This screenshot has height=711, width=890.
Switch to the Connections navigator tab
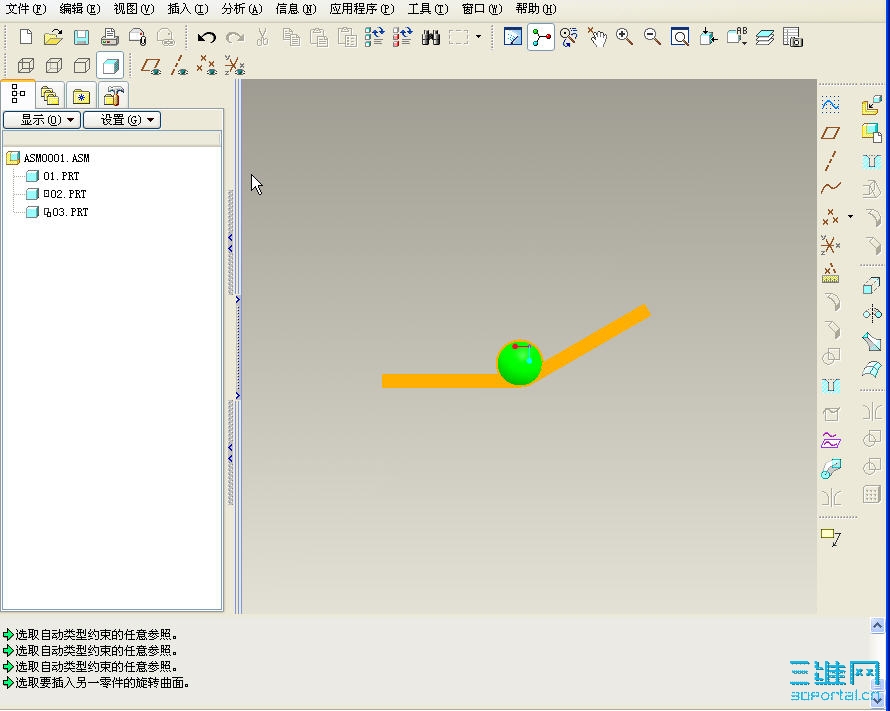click(112, 95)
